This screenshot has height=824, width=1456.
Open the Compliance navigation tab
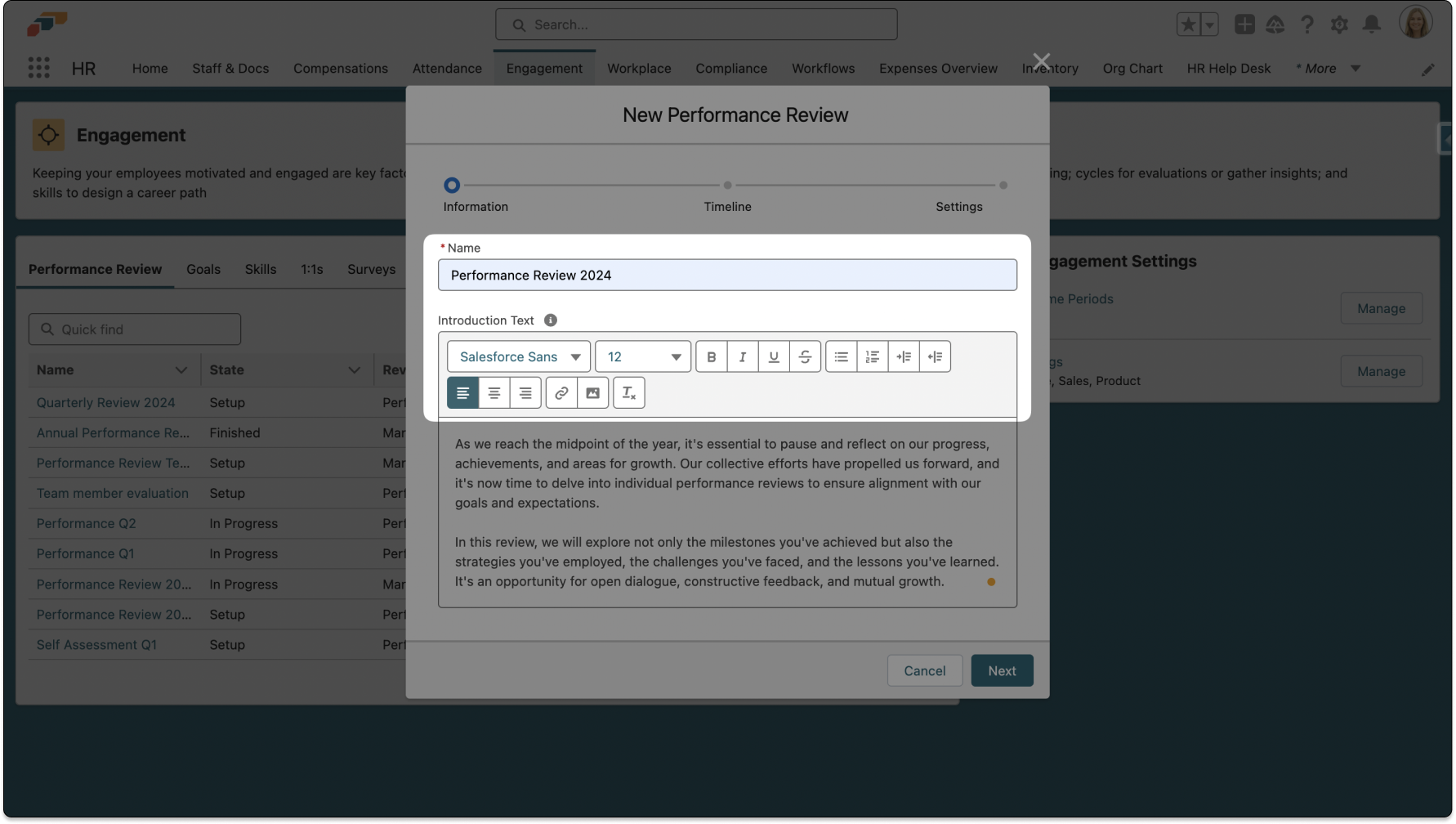pyautogui.click(x=731, y=69)
